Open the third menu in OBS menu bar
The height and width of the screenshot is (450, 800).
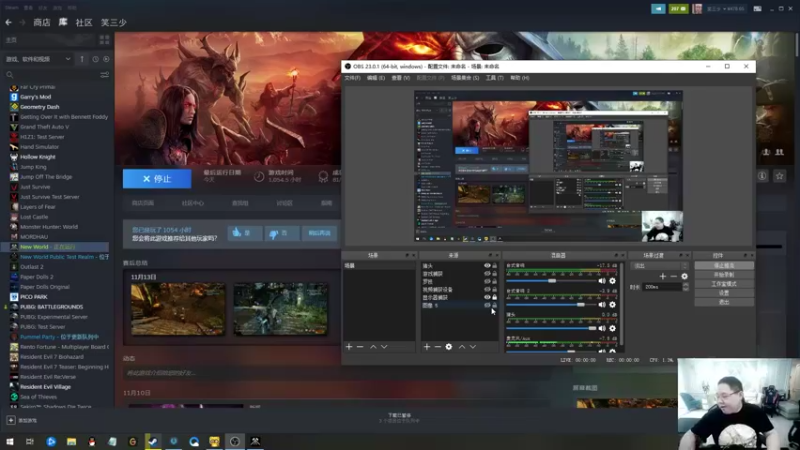click(401, 78)
